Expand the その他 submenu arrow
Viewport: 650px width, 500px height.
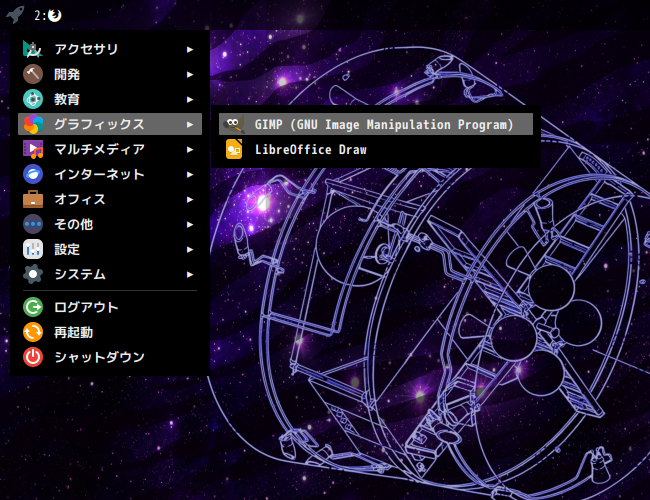(x=190, y=224)
